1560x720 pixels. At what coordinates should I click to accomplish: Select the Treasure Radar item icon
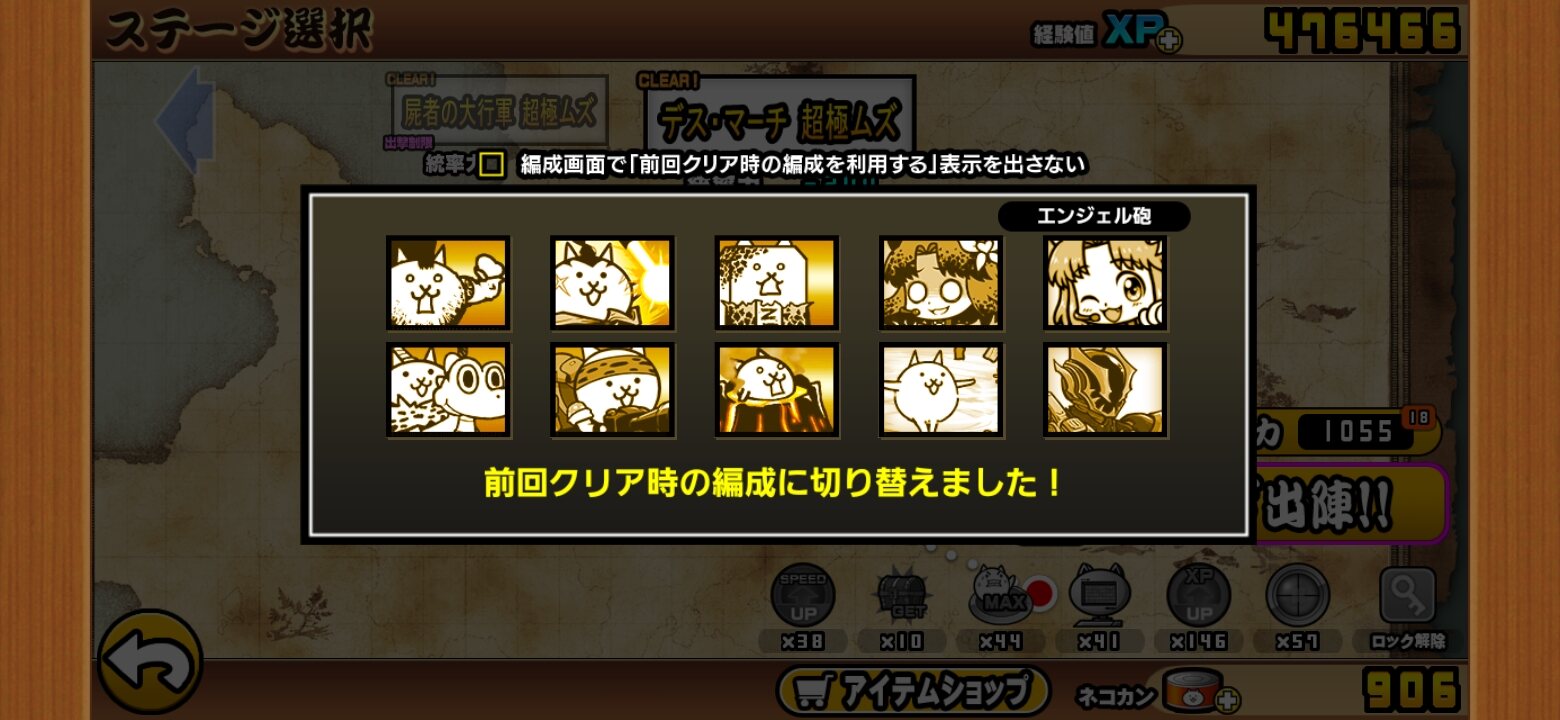[902, 596]
